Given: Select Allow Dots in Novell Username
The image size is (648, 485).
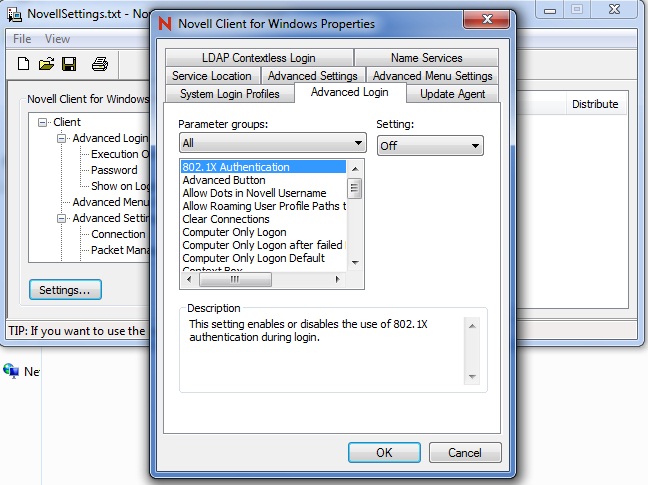Looking at the screenshot, I should (x=263, y=193).
